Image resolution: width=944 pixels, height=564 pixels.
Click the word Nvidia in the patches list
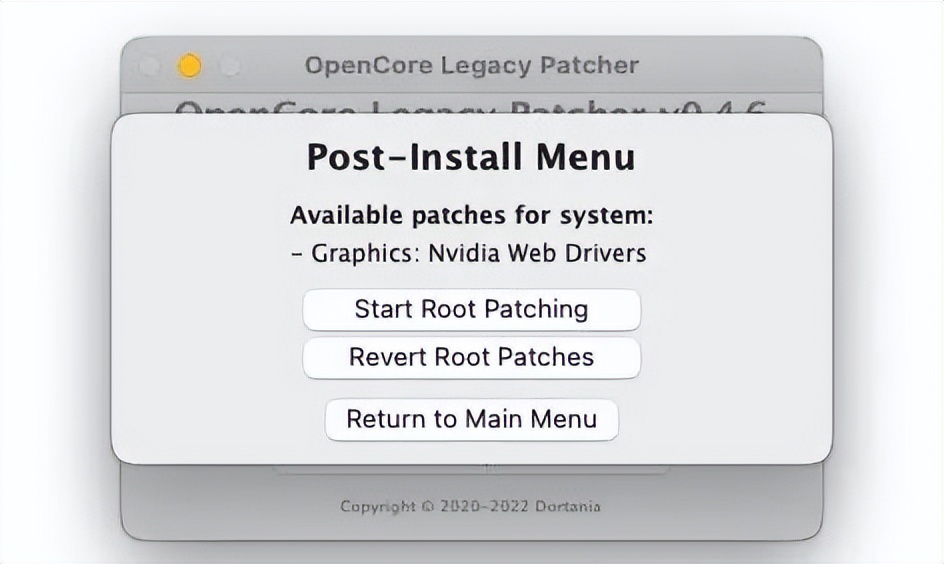point(464,253)
